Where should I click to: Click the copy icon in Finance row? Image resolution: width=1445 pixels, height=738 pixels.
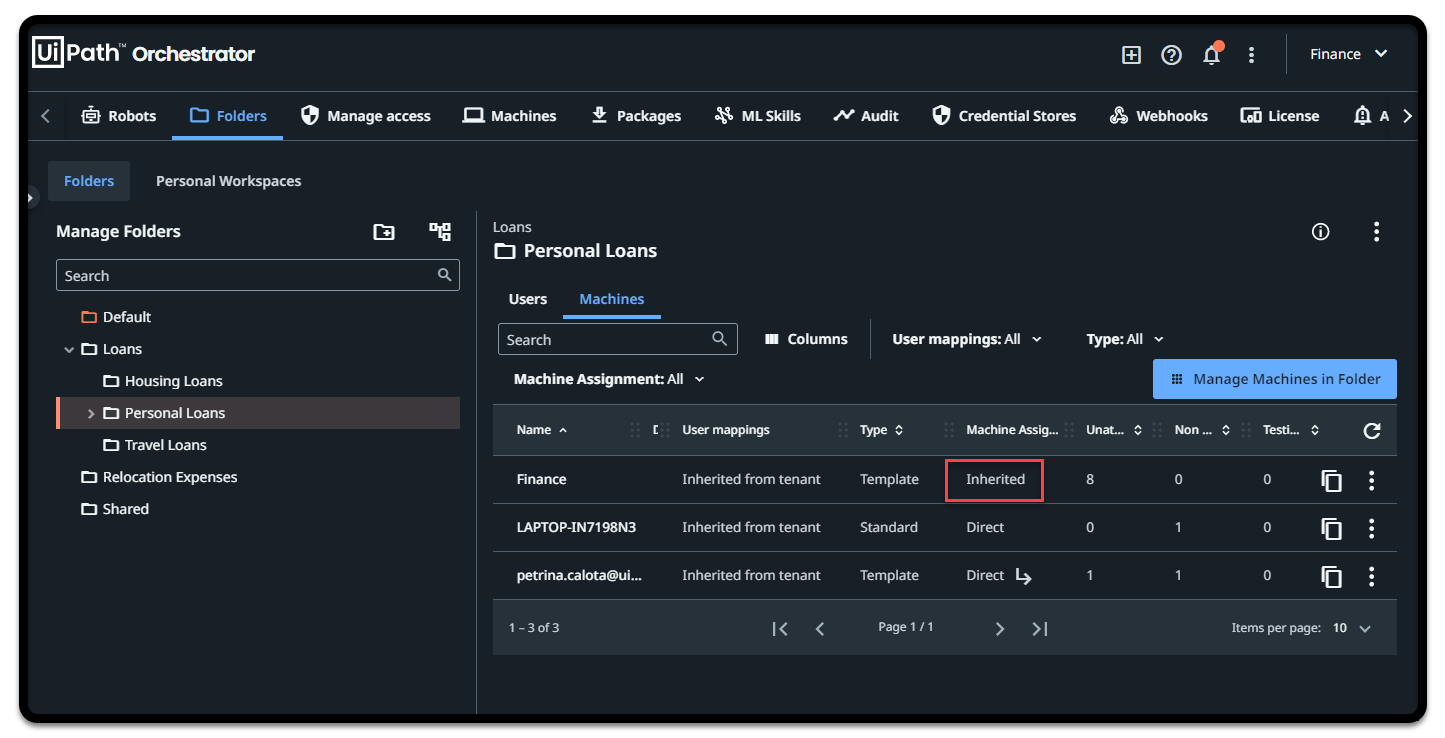[x=1331, y=481]
